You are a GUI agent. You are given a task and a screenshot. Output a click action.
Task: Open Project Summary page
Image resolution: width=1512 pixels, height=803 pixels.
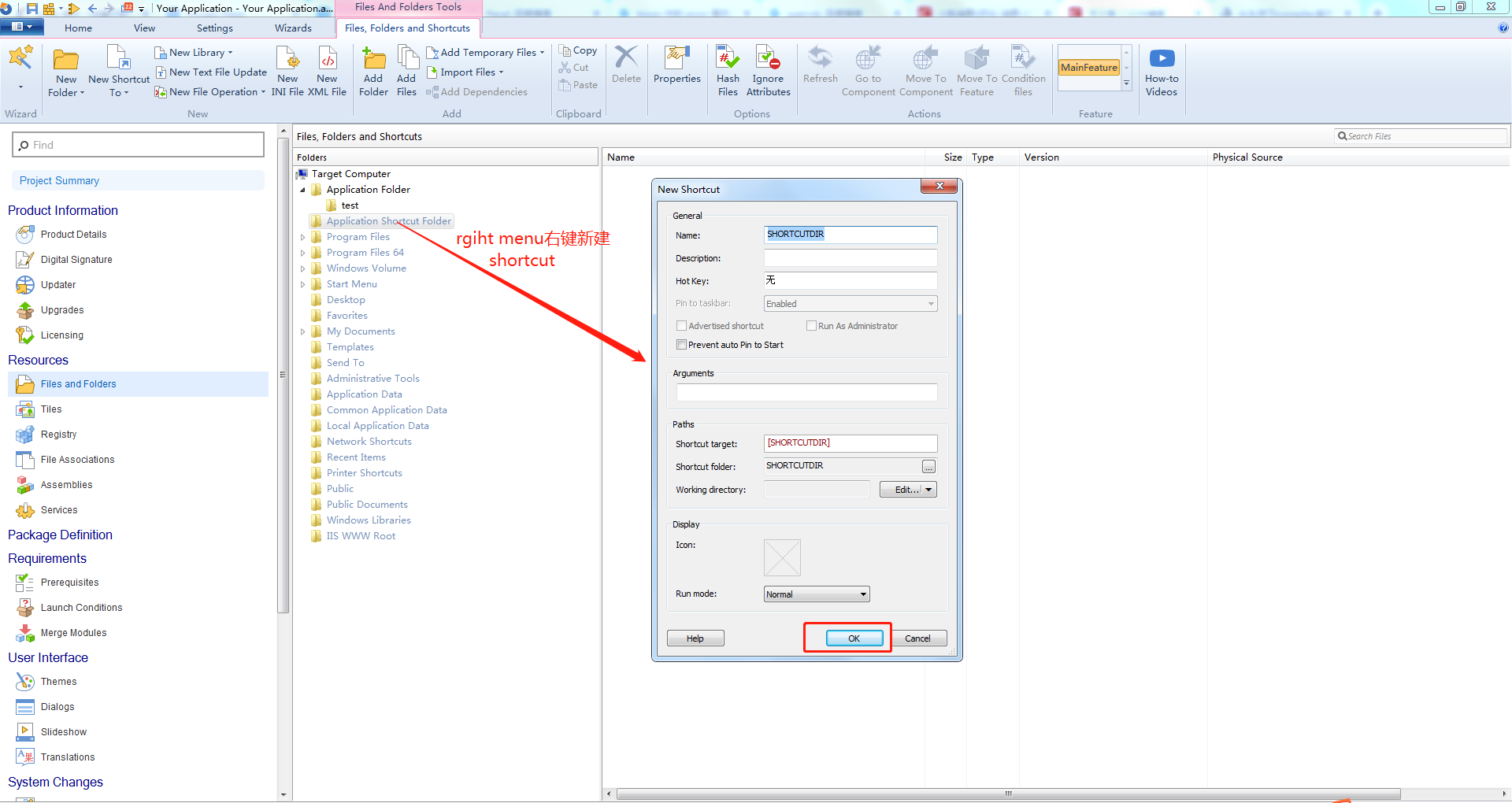pyautogui.click(x=58, y=180)
